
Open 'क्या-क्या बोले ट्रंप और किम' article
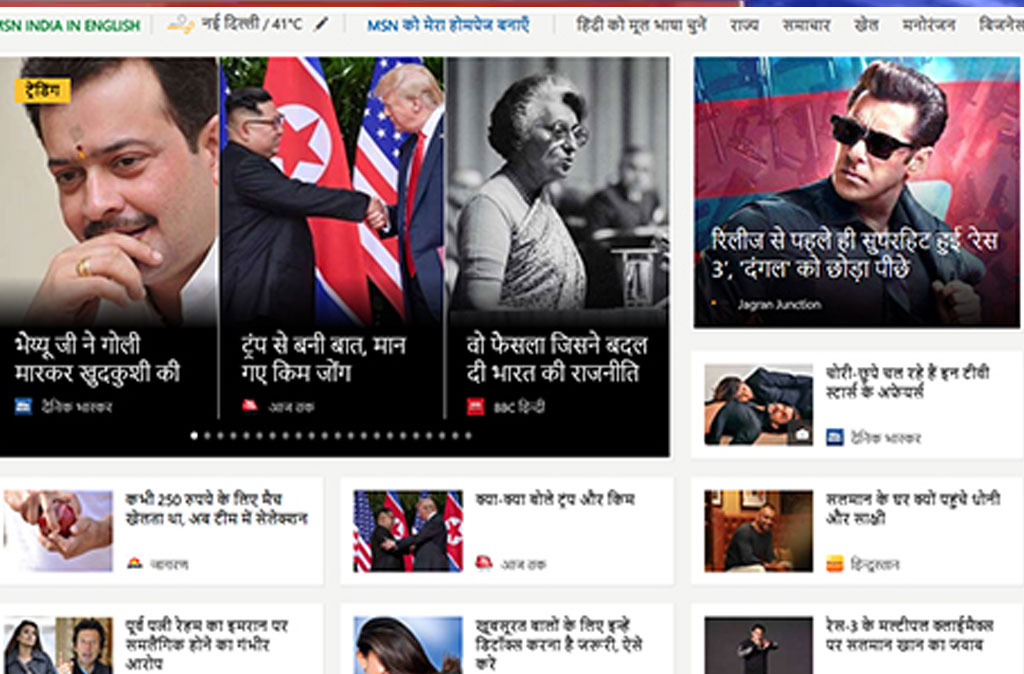click(x=555, y=499)
